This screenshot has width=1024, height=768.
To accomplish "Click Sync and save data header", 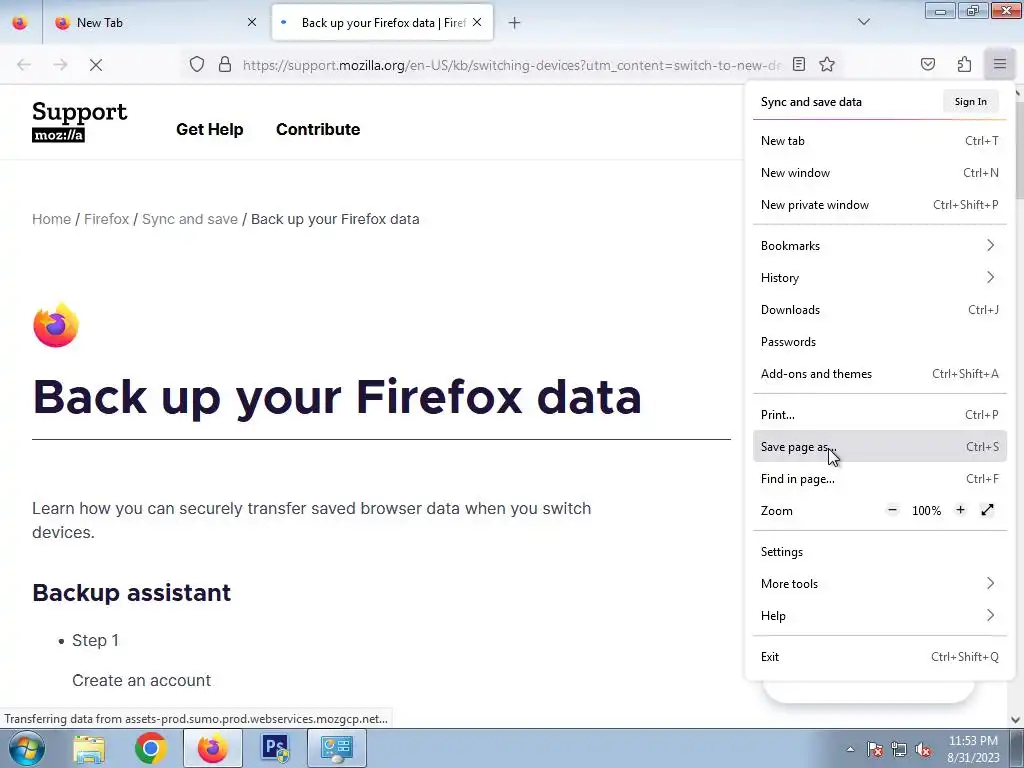I will tap(811, 102).
